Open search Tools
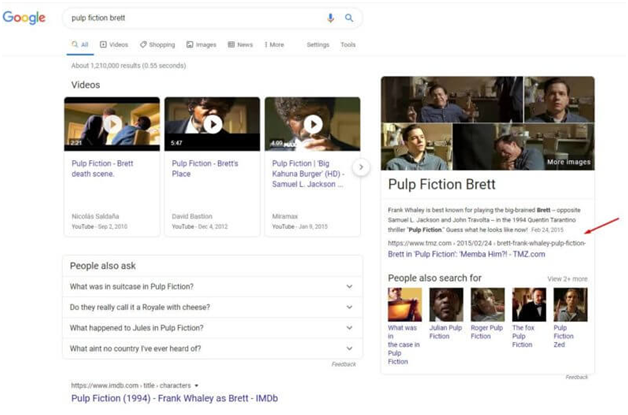 348,44
